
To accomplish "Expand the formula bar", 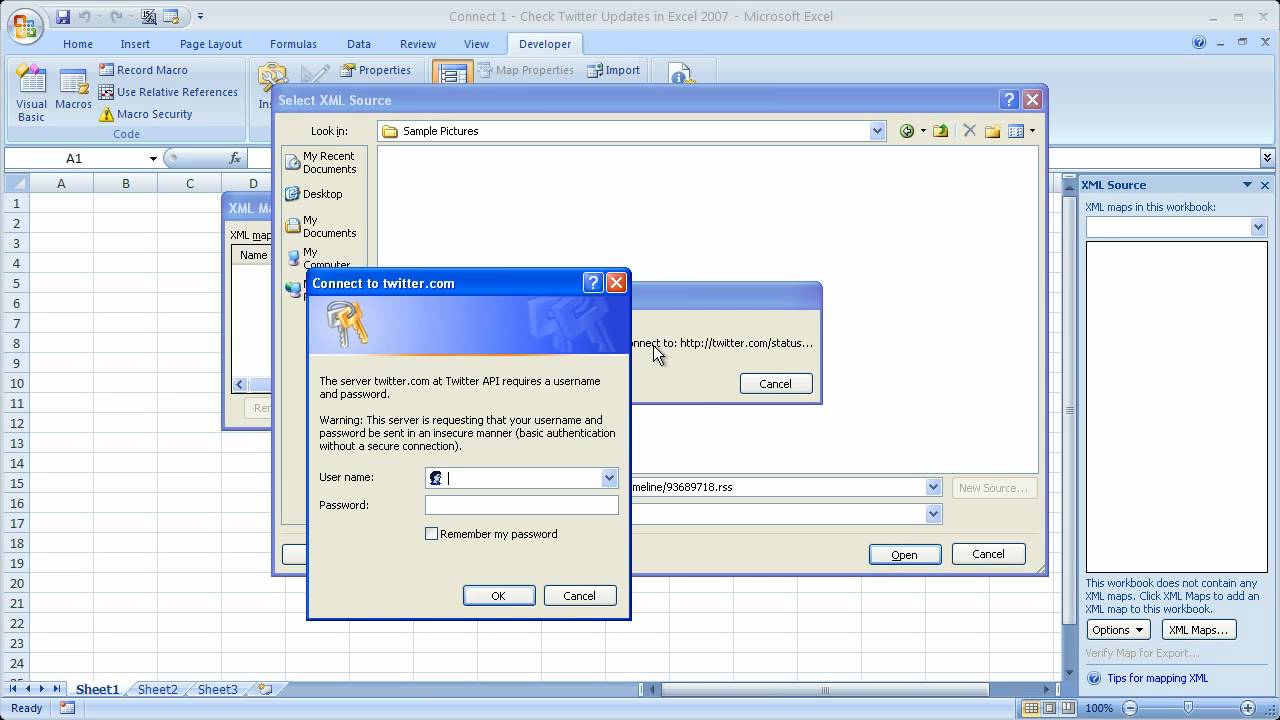I will (x=1267, y=158).
